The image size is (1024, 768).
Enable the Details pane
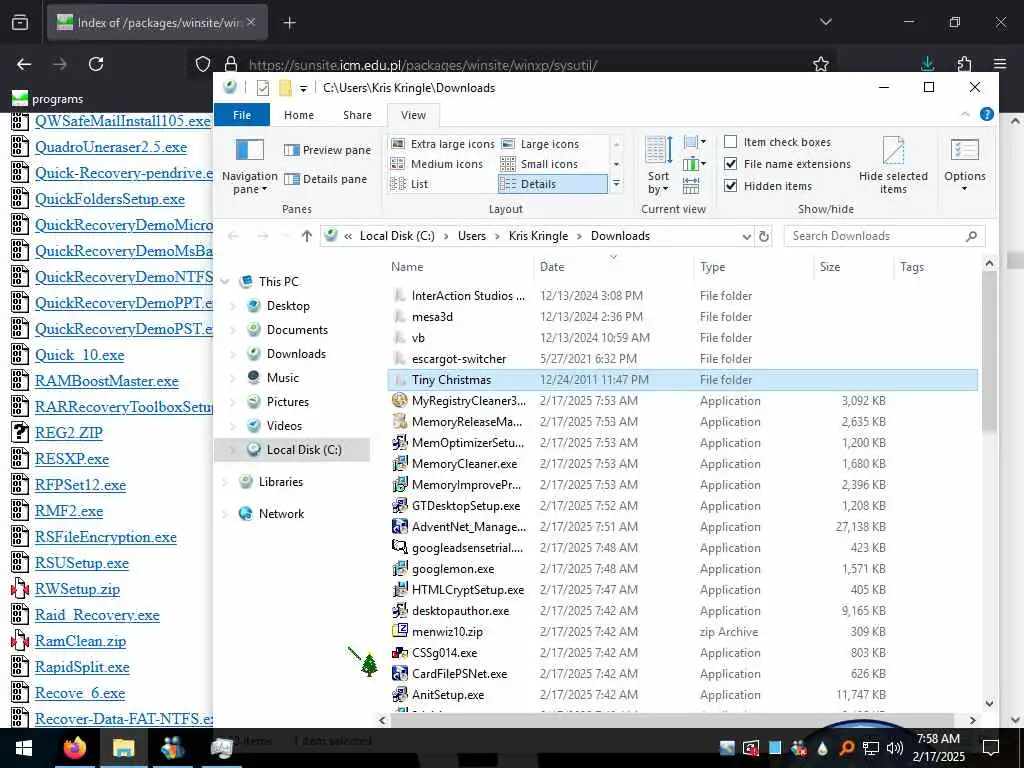325,179
